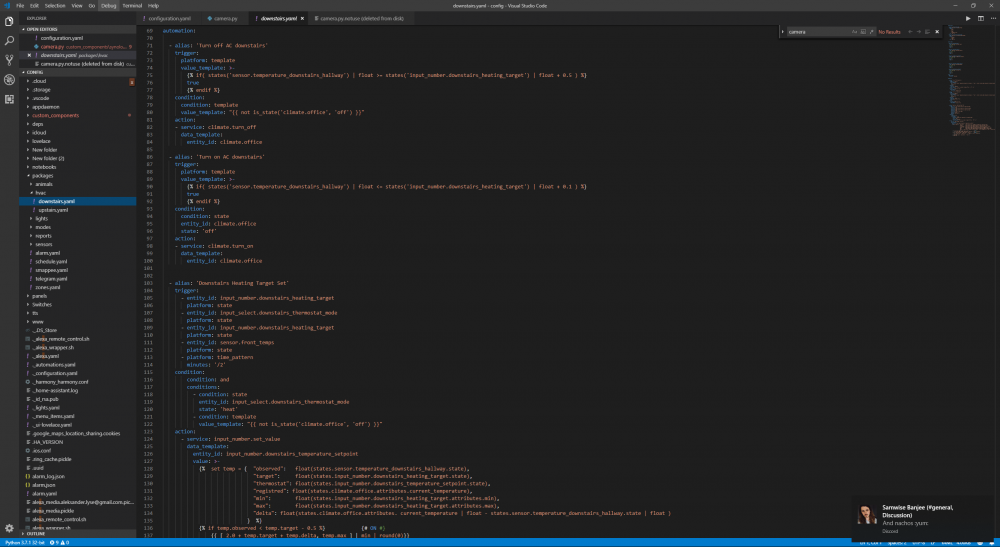The image size is (1000, 547).
Task: Click the Split Editor icon
Action: [x=981, y=18]
